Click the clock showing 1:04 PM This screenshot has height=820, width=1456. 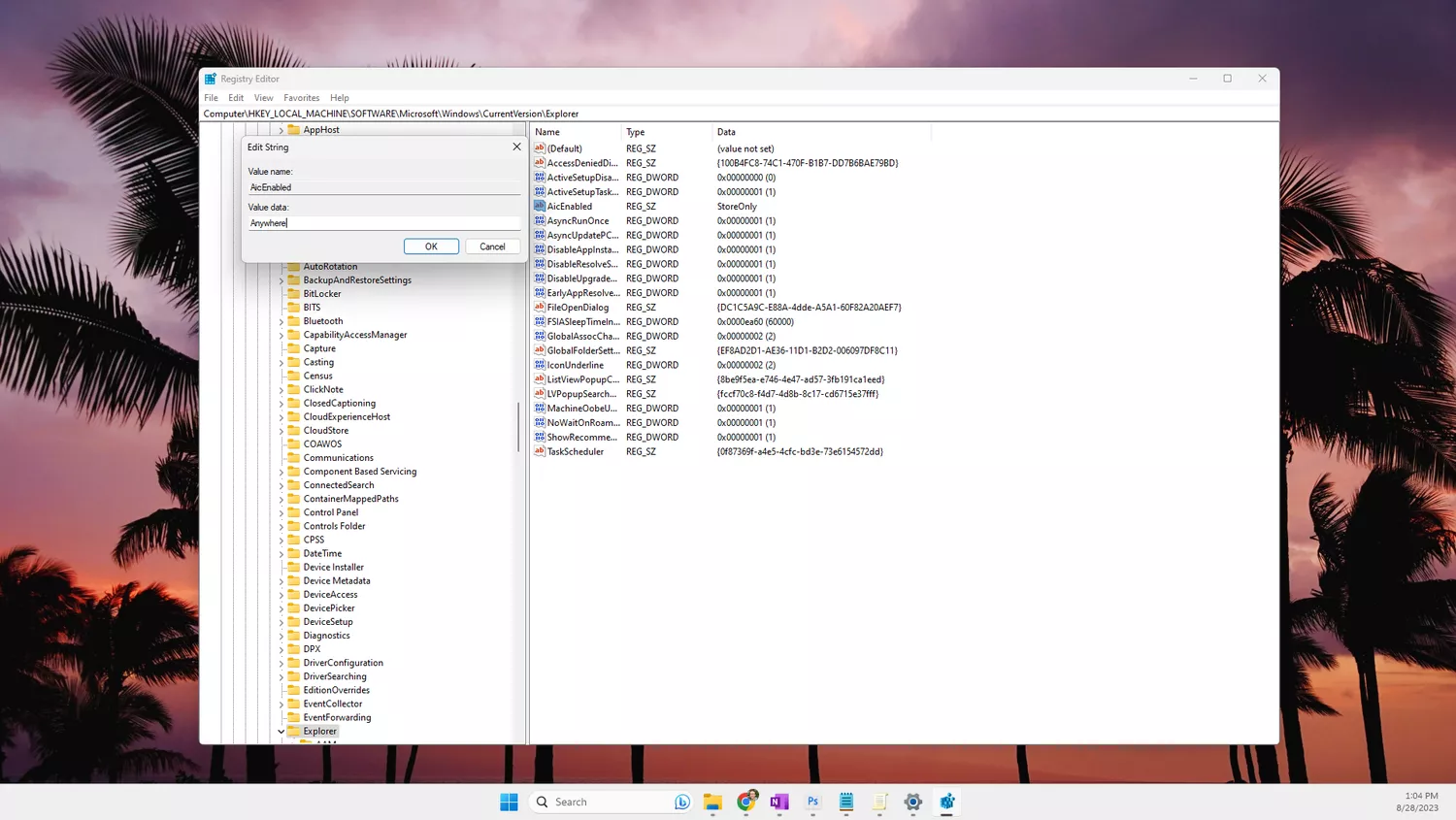1421,796
